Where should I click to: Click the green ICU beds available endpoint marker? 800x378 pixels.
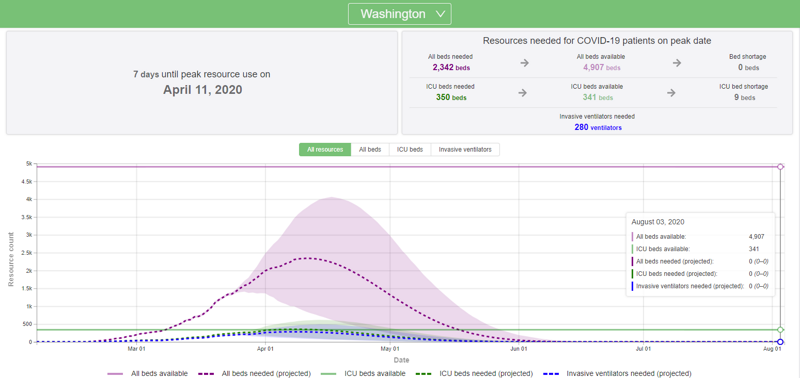[780, 330]
